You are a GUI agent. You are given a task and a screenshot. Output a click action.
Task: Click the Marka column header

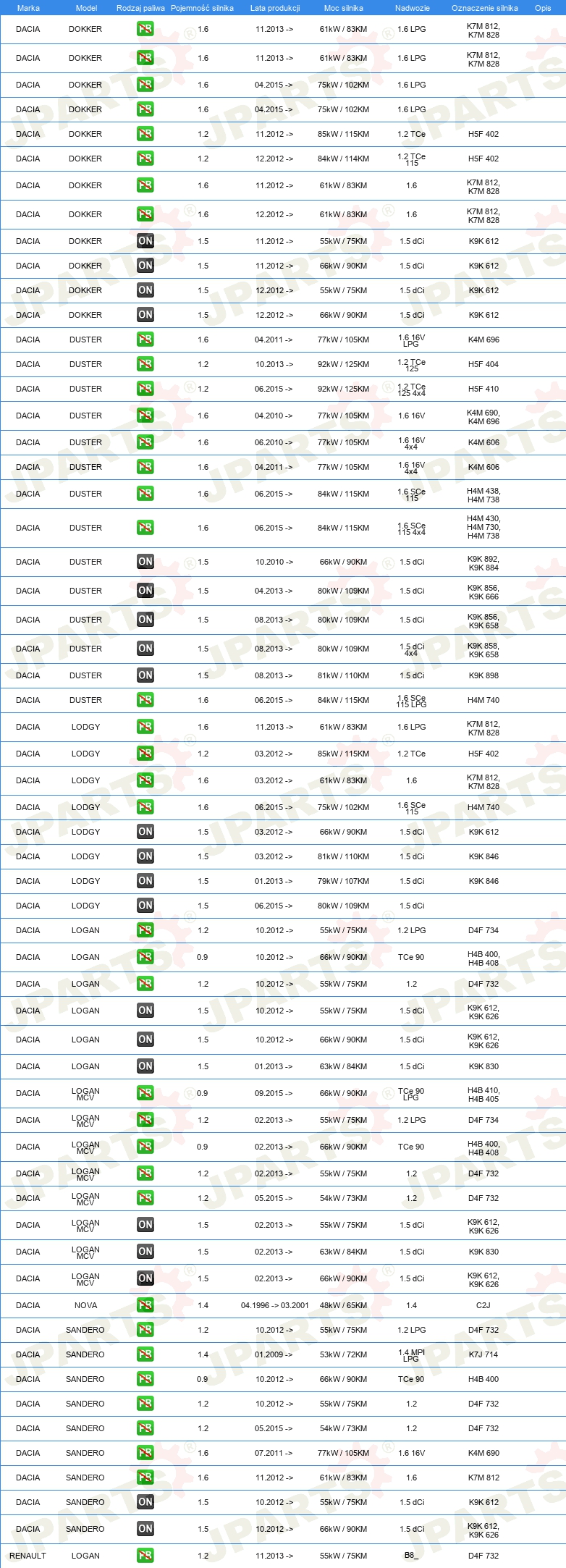coord(28,8)
